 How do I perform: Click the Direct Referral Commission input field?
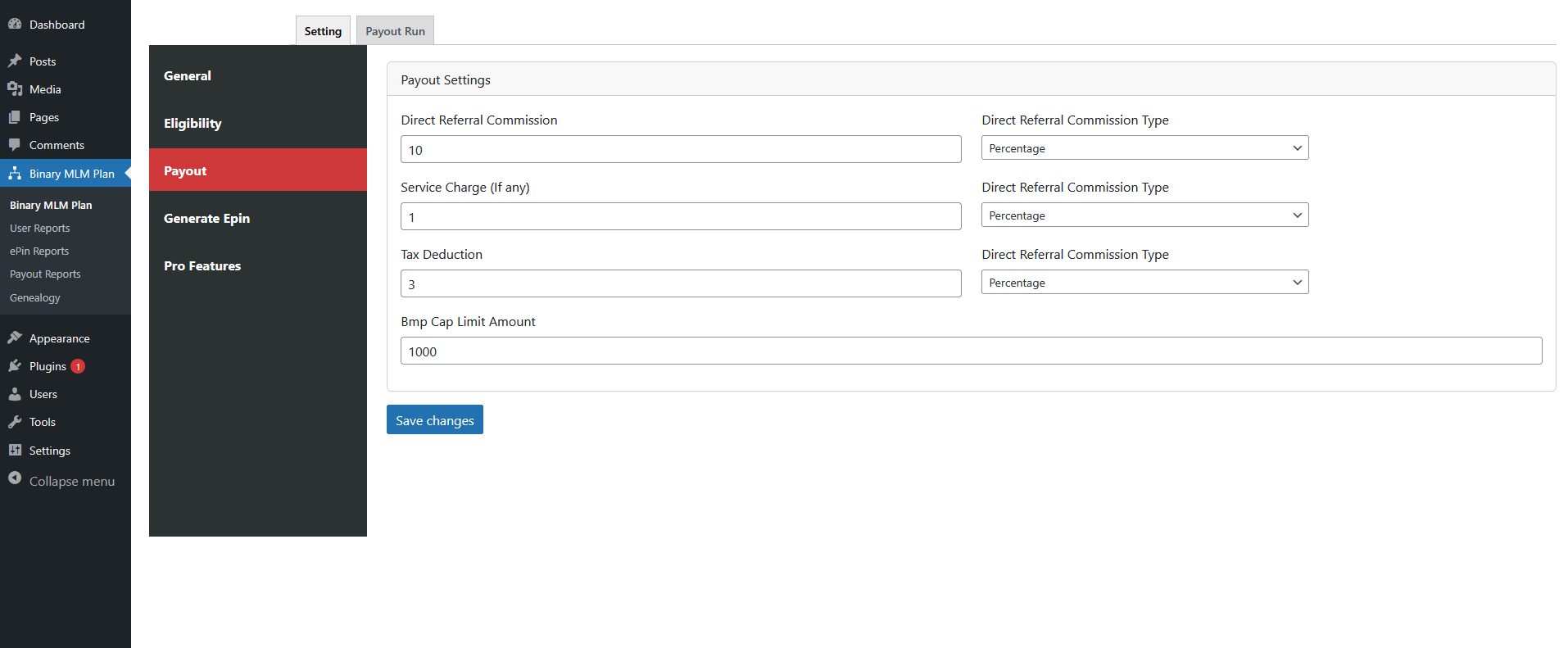click(x=681, y=150)
